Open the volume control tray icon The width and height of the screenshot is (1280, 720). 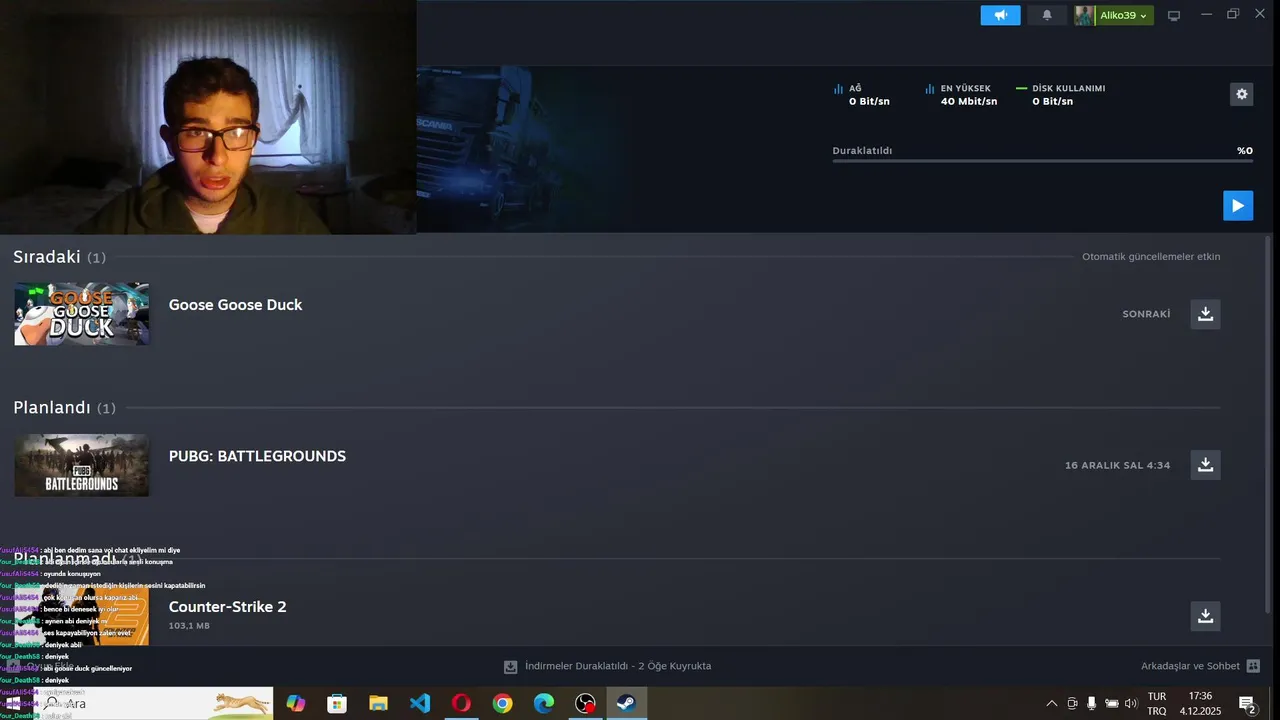click(1131, 704)
